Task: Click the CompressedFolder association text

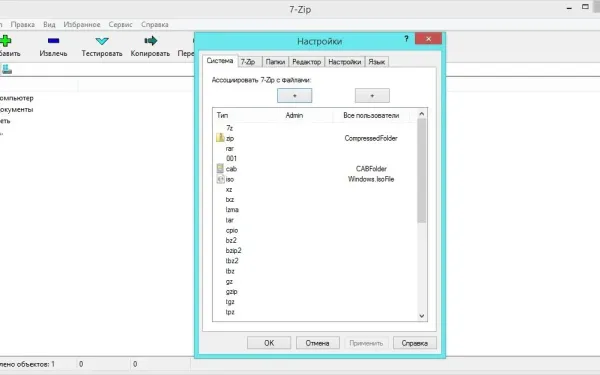Action: 371,138
